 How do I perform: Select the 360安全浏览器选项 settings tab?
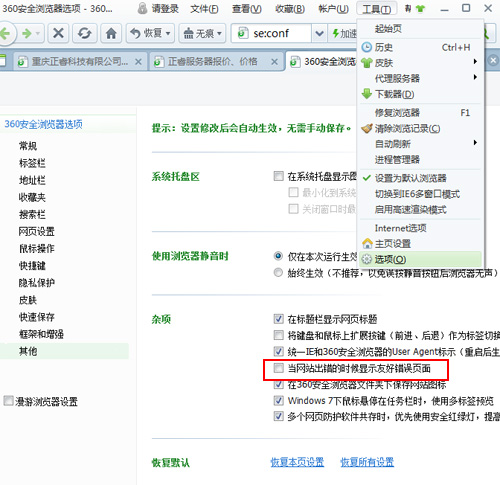click(x=322, y=61)
